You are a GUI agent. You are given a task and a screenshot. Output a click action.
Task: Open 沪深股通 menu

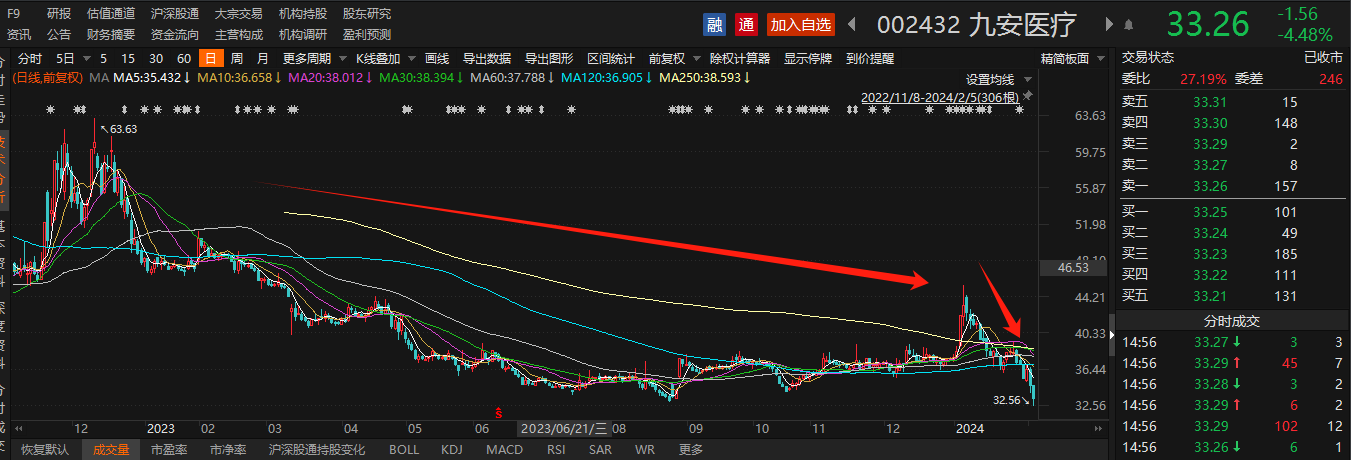pos(175,14)
